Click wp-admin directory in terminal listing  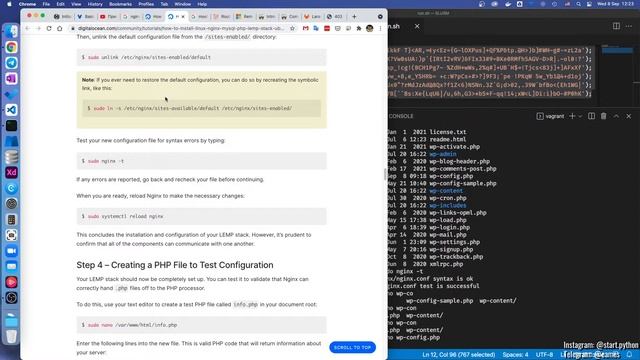[443, 154]
